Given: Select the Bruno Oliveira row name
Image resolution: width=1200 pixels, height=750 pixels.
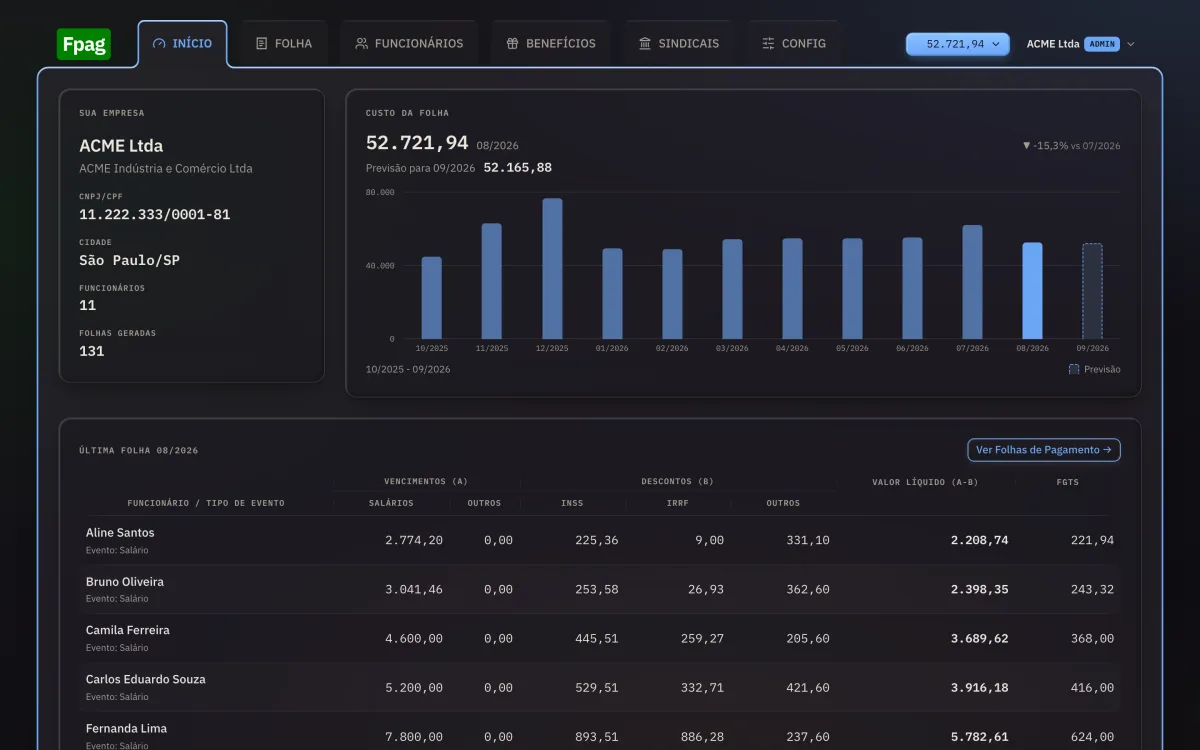Looking at the screenshot, I should point(125,582).
